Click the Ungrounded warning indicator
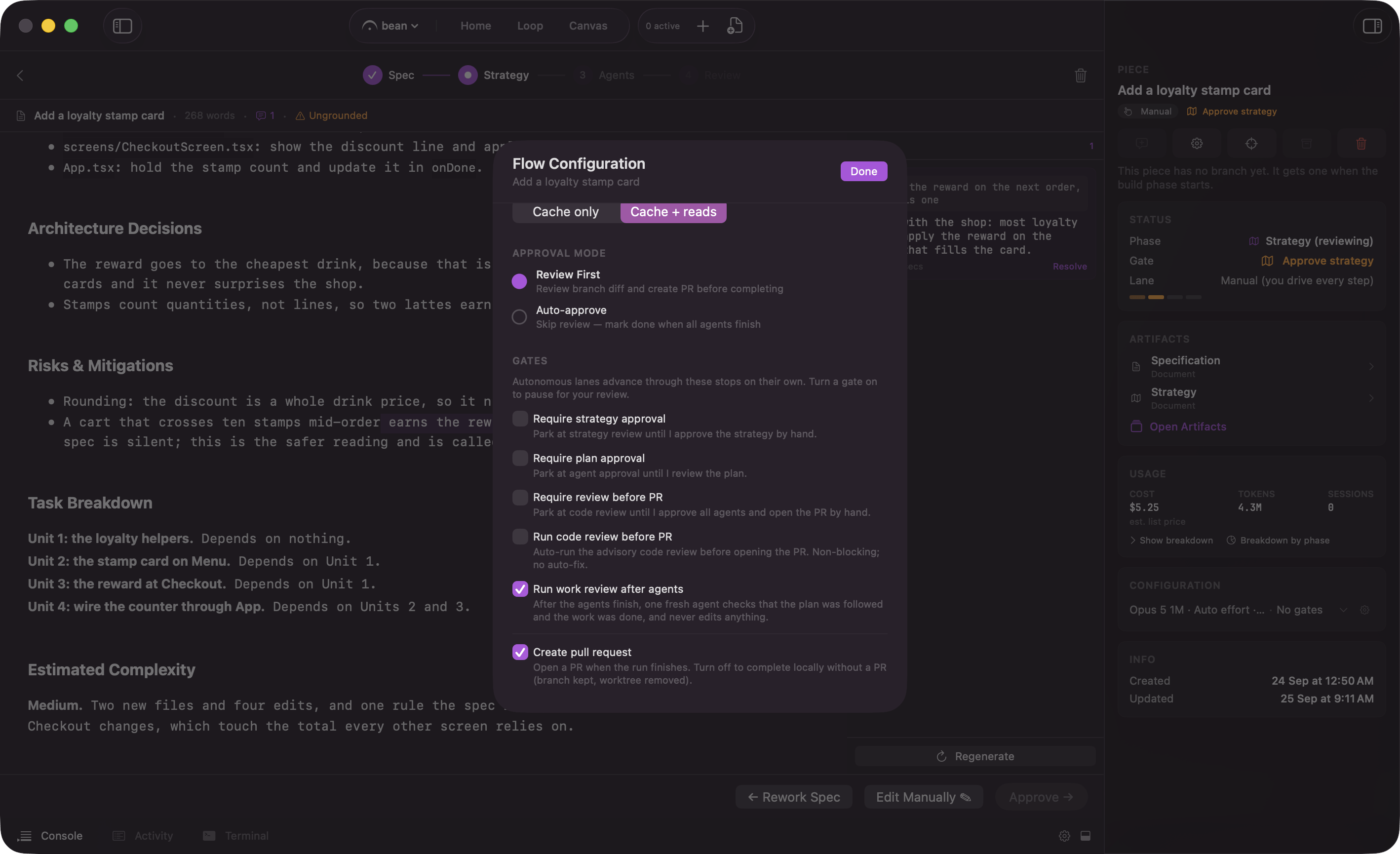 pos(331,116)
